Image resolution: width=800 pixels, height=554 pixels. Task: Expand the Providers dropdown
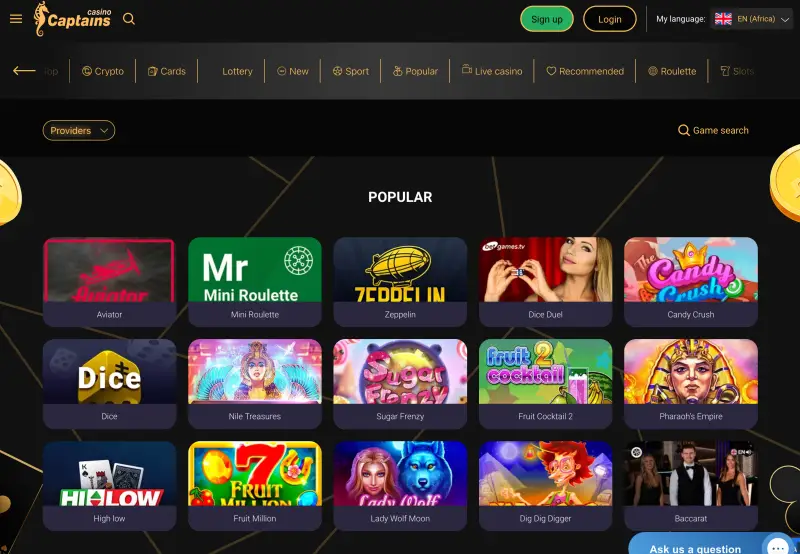[x=79, y=131]
